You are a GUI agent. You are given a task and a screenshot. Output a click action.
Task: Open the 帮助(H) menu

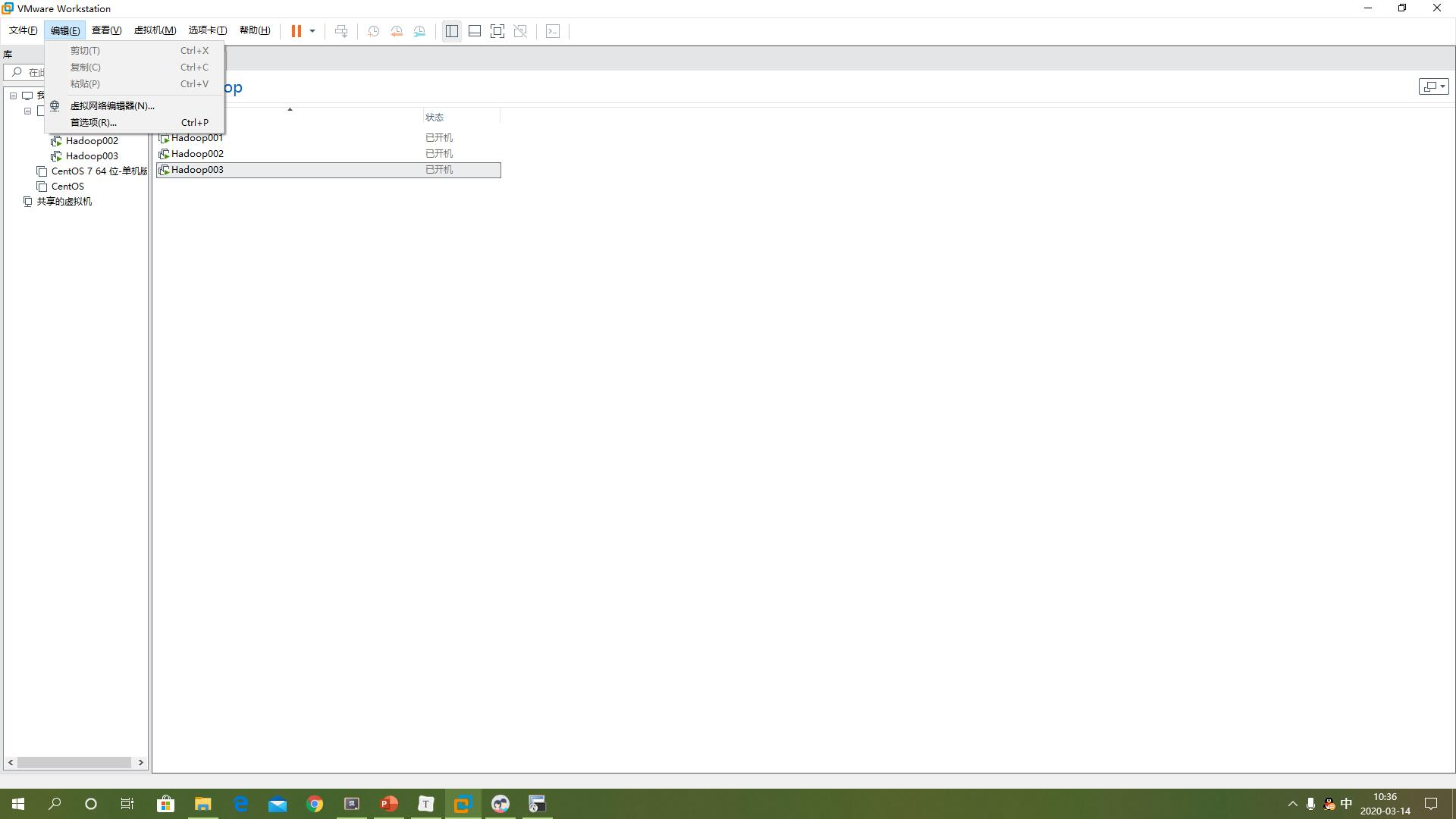pyautogui.click(x=255, y=30)
